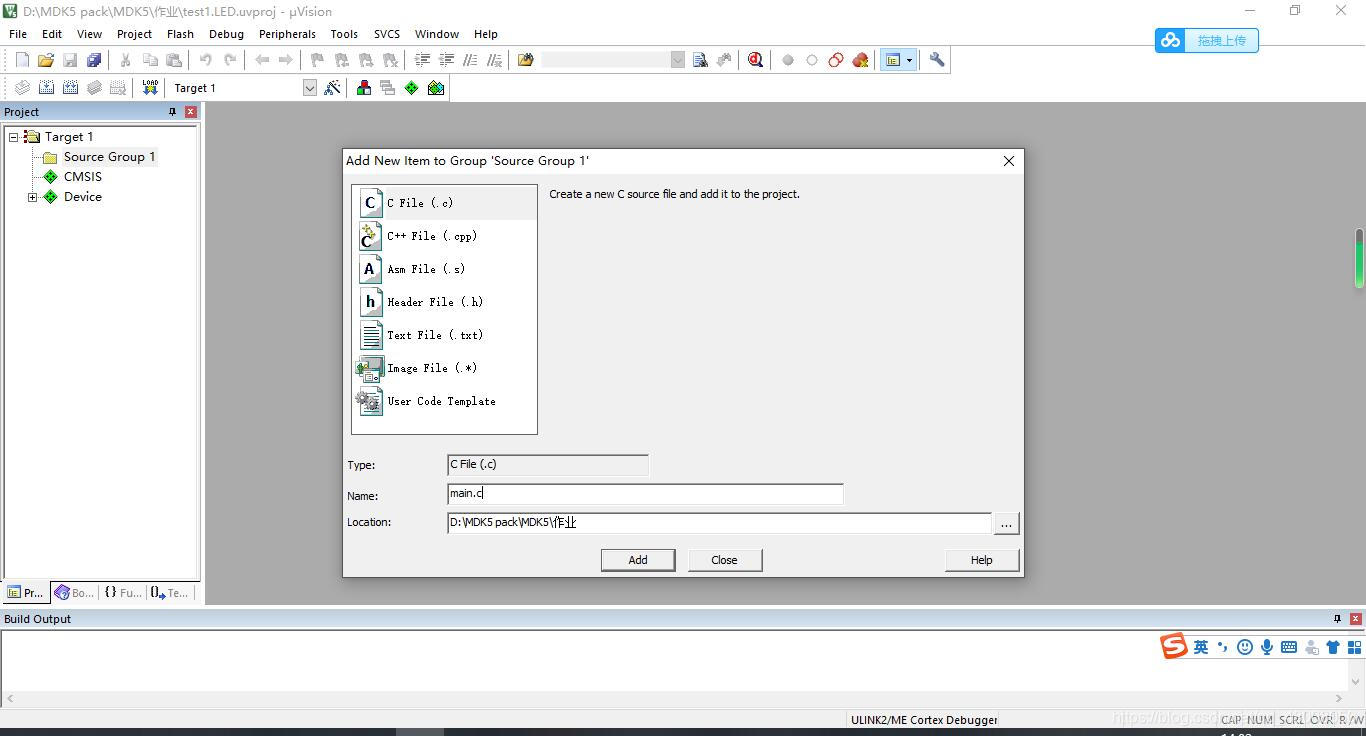
Task: Click Add button in dialog
Action: 638,560
